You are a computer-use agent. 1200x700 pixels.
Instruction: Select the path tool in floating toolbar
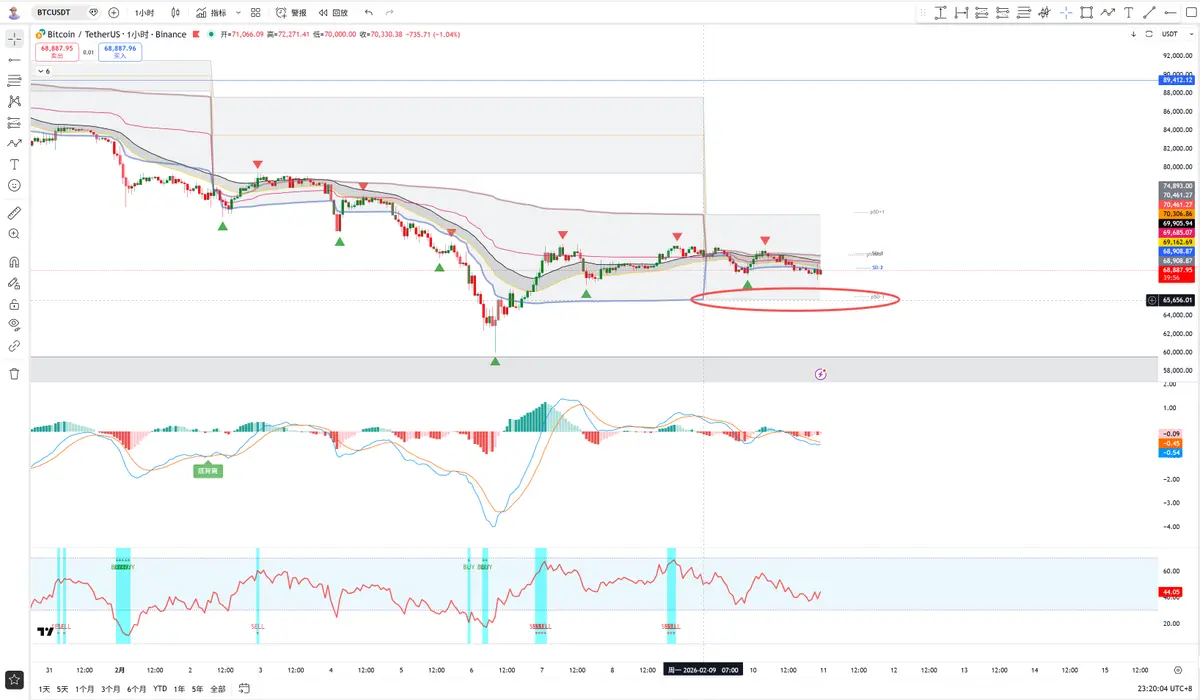pos(1107,12)
